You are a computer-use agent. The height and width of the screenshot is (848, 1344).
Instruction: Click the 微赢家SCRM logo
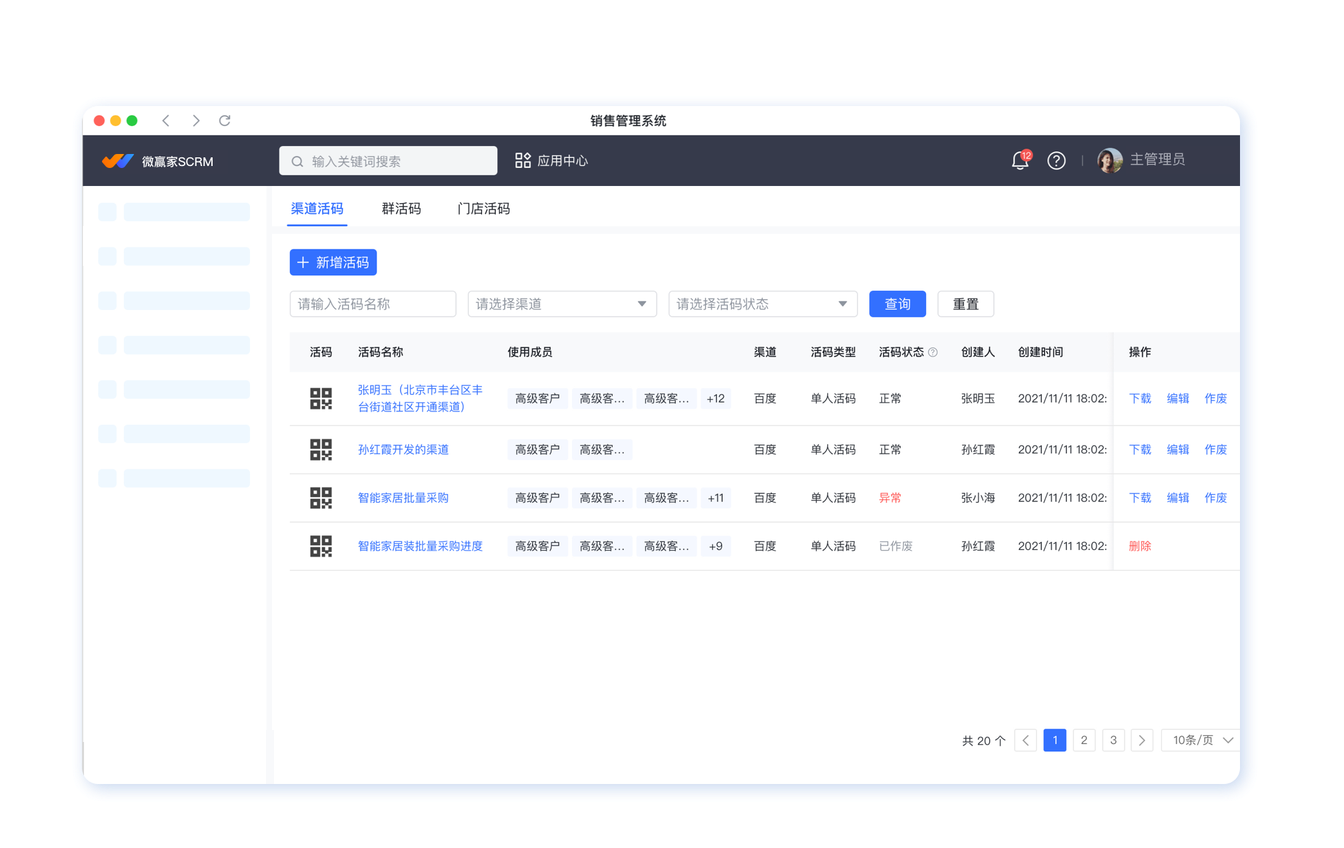(158, 161)
